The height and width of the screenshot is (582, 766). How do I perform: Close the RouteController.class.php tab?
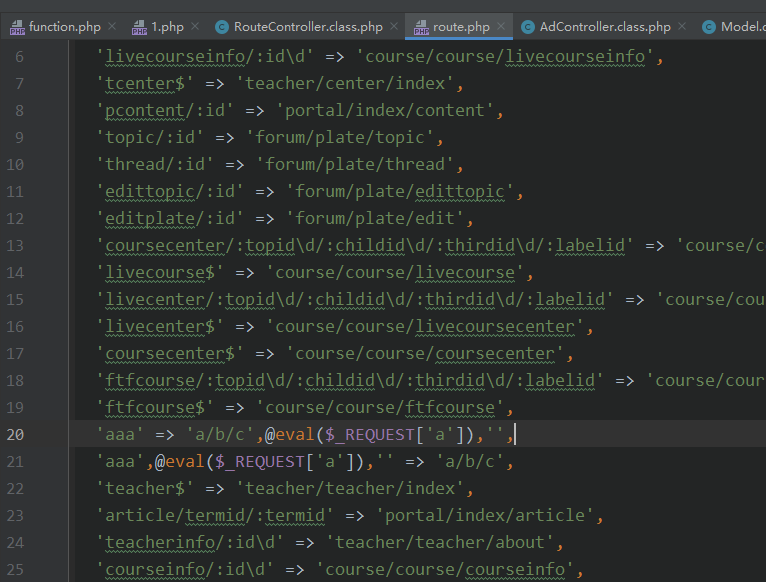point(394,26)
